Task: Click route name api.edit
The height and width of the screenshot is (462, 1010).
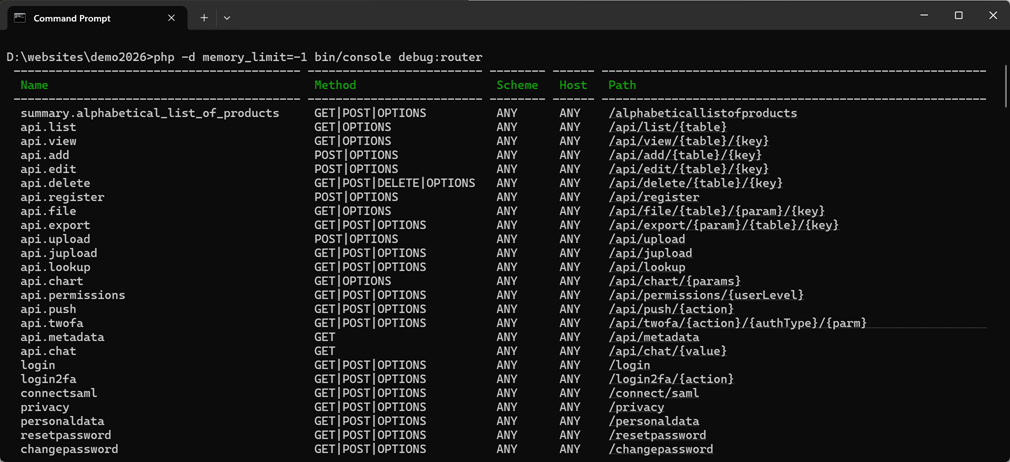Action: coord(48,169)
